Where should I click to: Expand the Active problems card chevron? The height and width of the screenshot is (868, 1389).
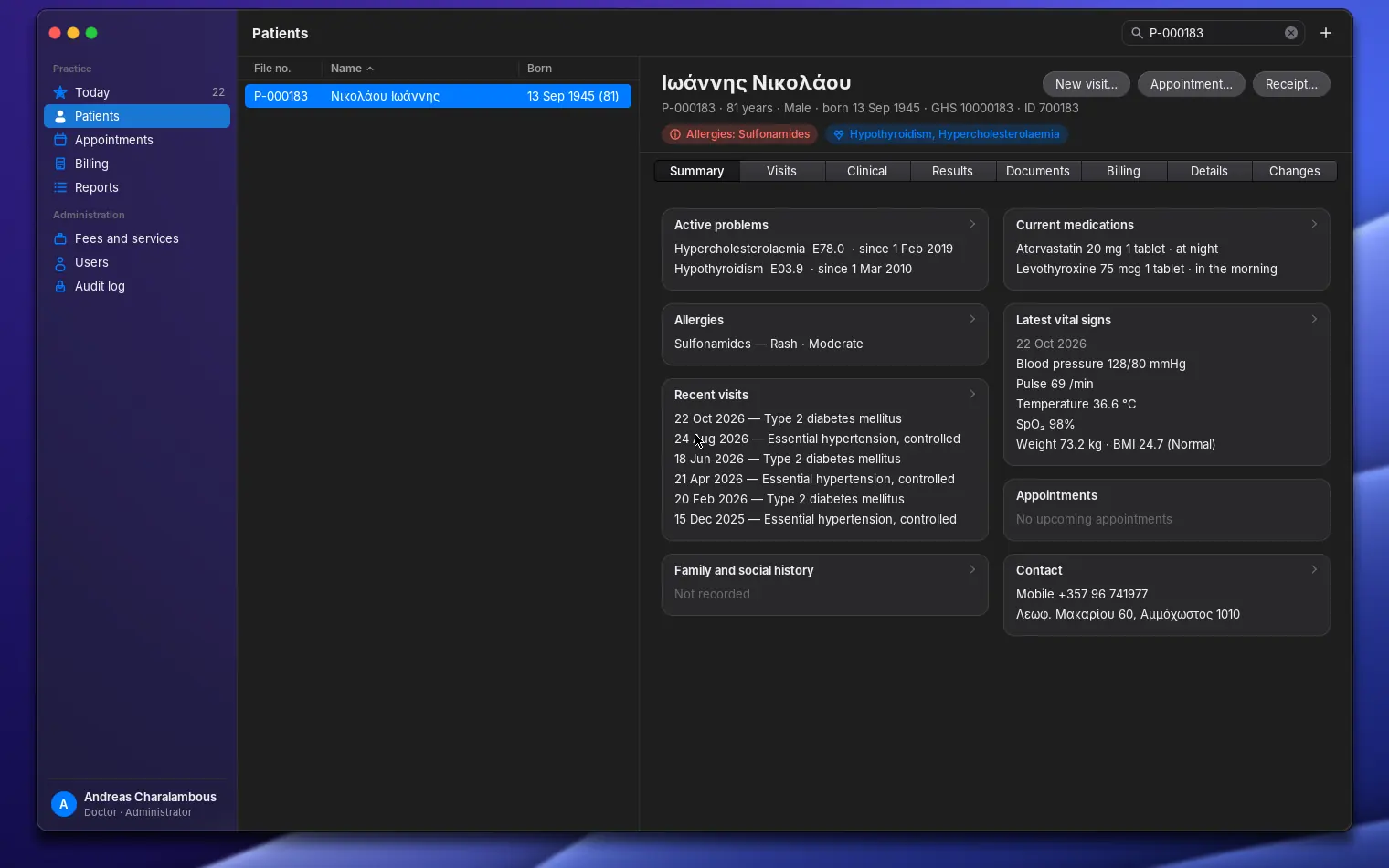[972, 224]
